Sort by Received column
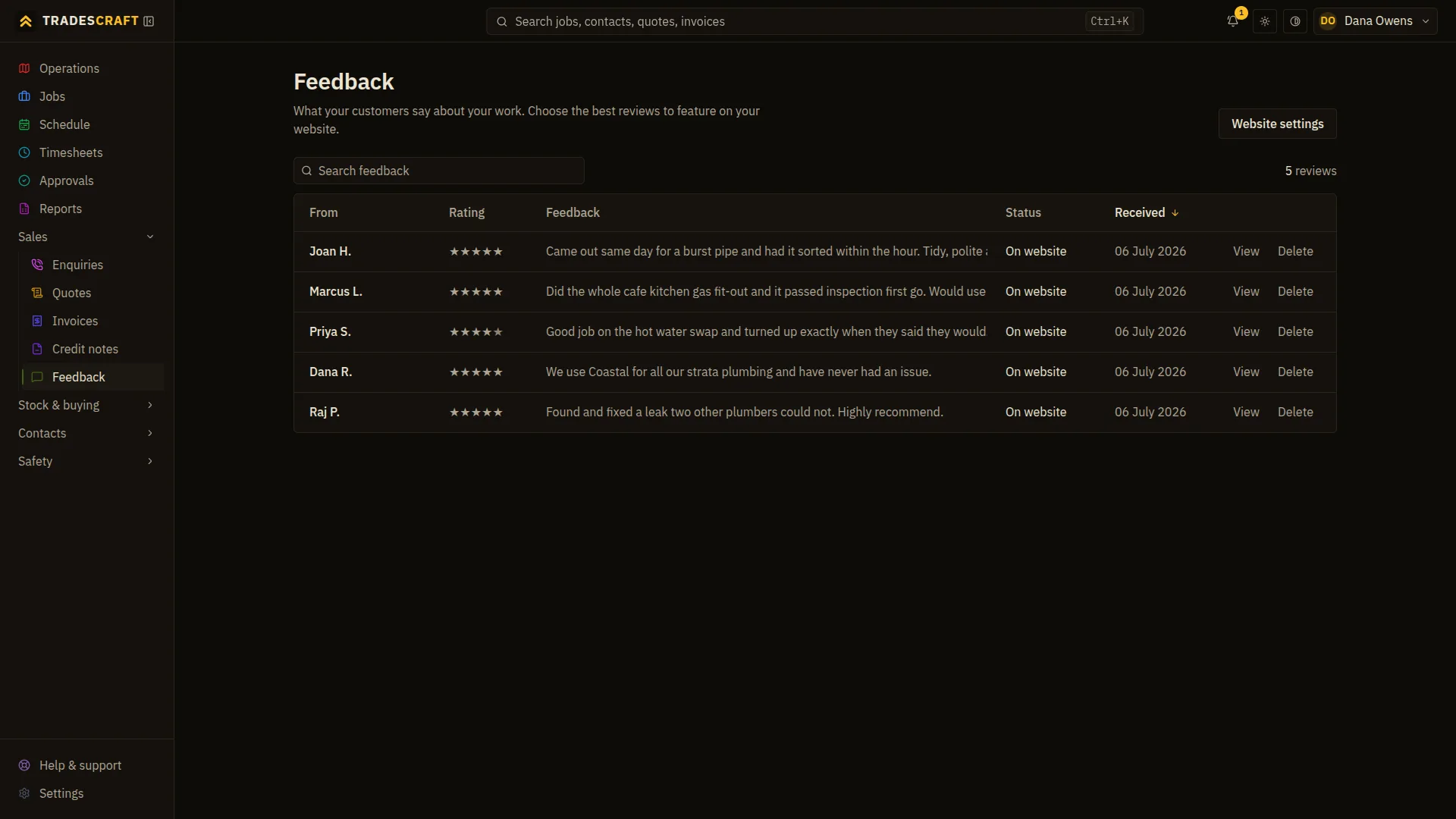 point(1146,212)
